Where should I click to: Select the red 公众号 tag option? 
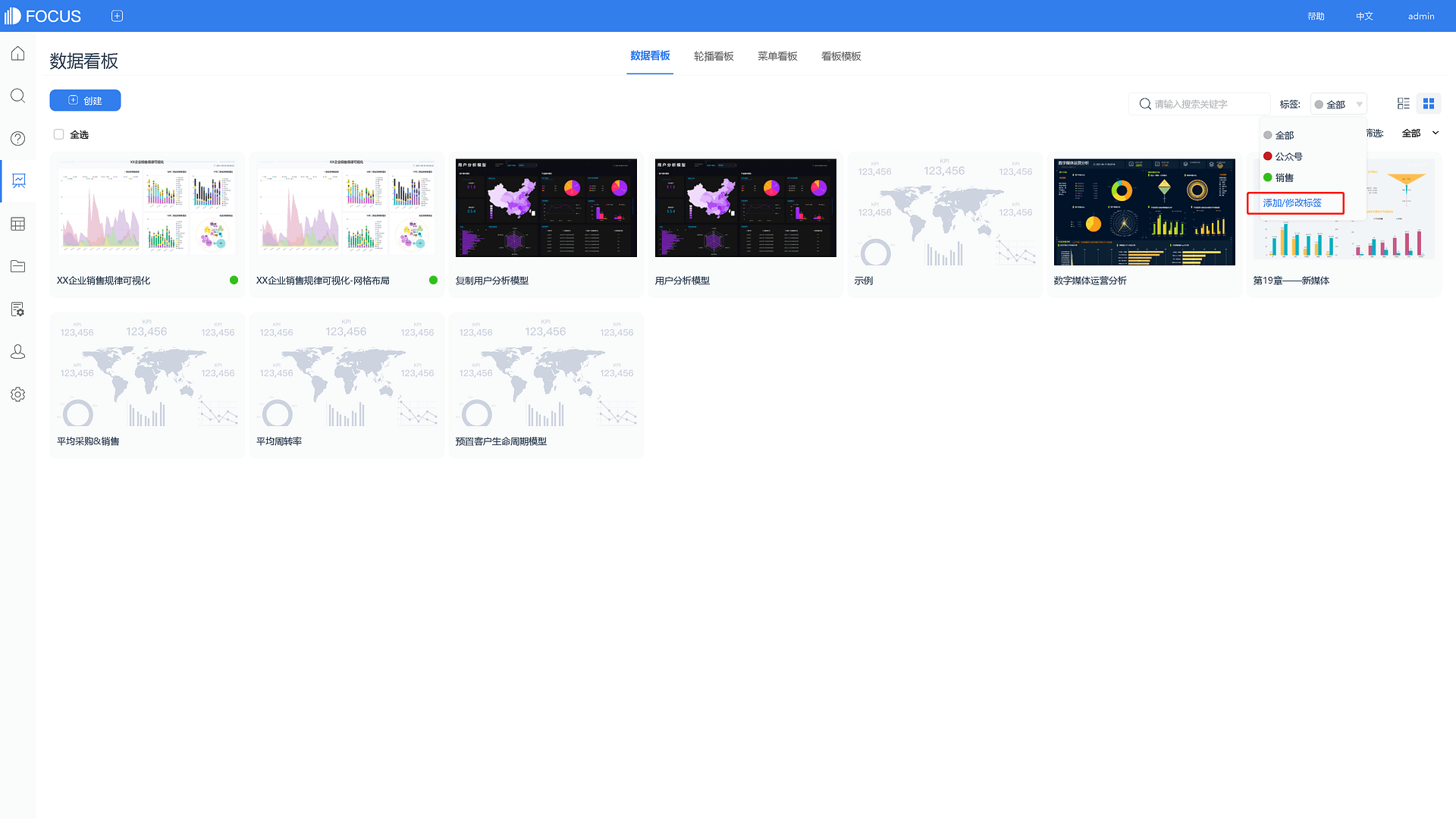click(1283, 156)
